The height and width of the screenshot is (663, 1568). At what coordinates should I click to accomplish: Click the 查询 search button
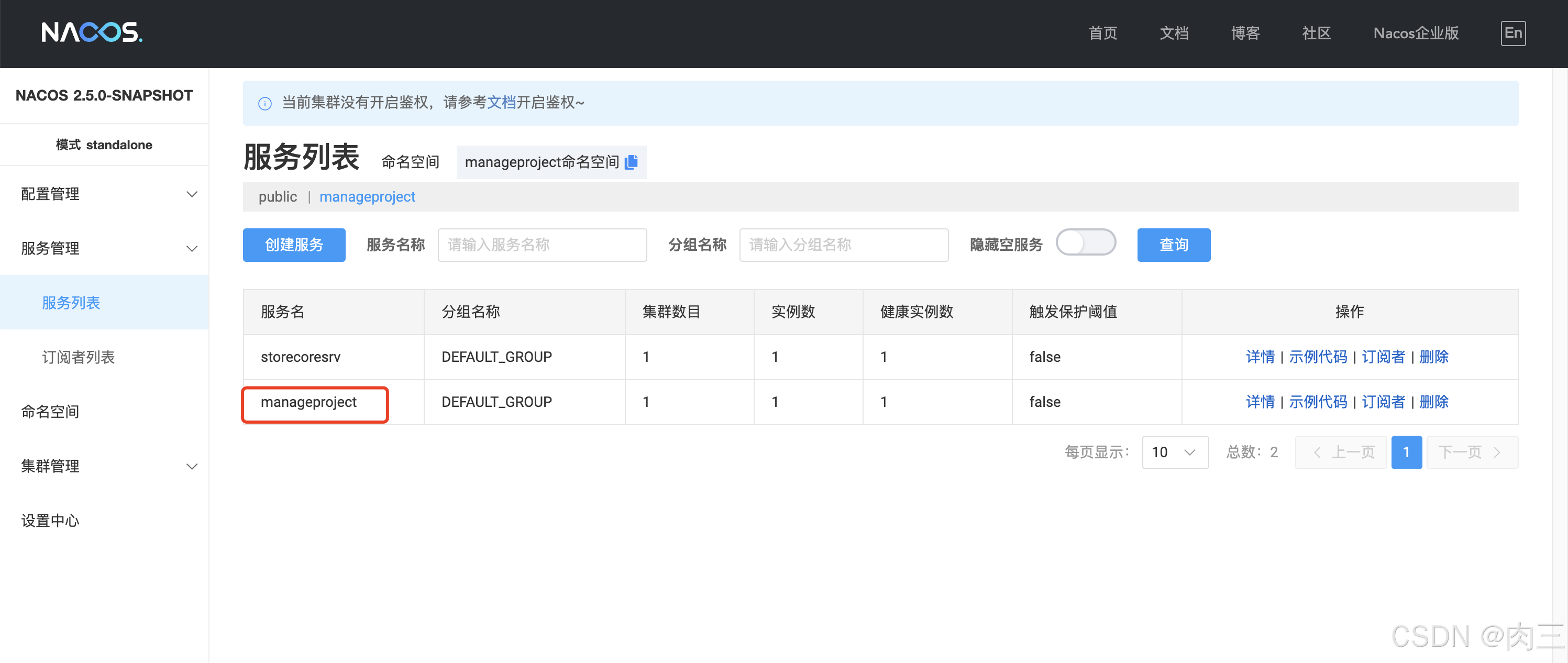[1173, 245]
